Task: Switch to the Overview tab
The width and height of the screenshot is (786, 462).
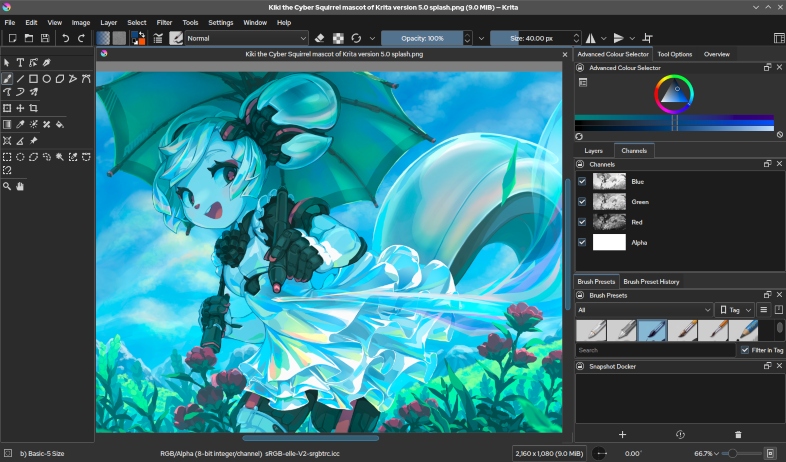Action: (716, 54)
